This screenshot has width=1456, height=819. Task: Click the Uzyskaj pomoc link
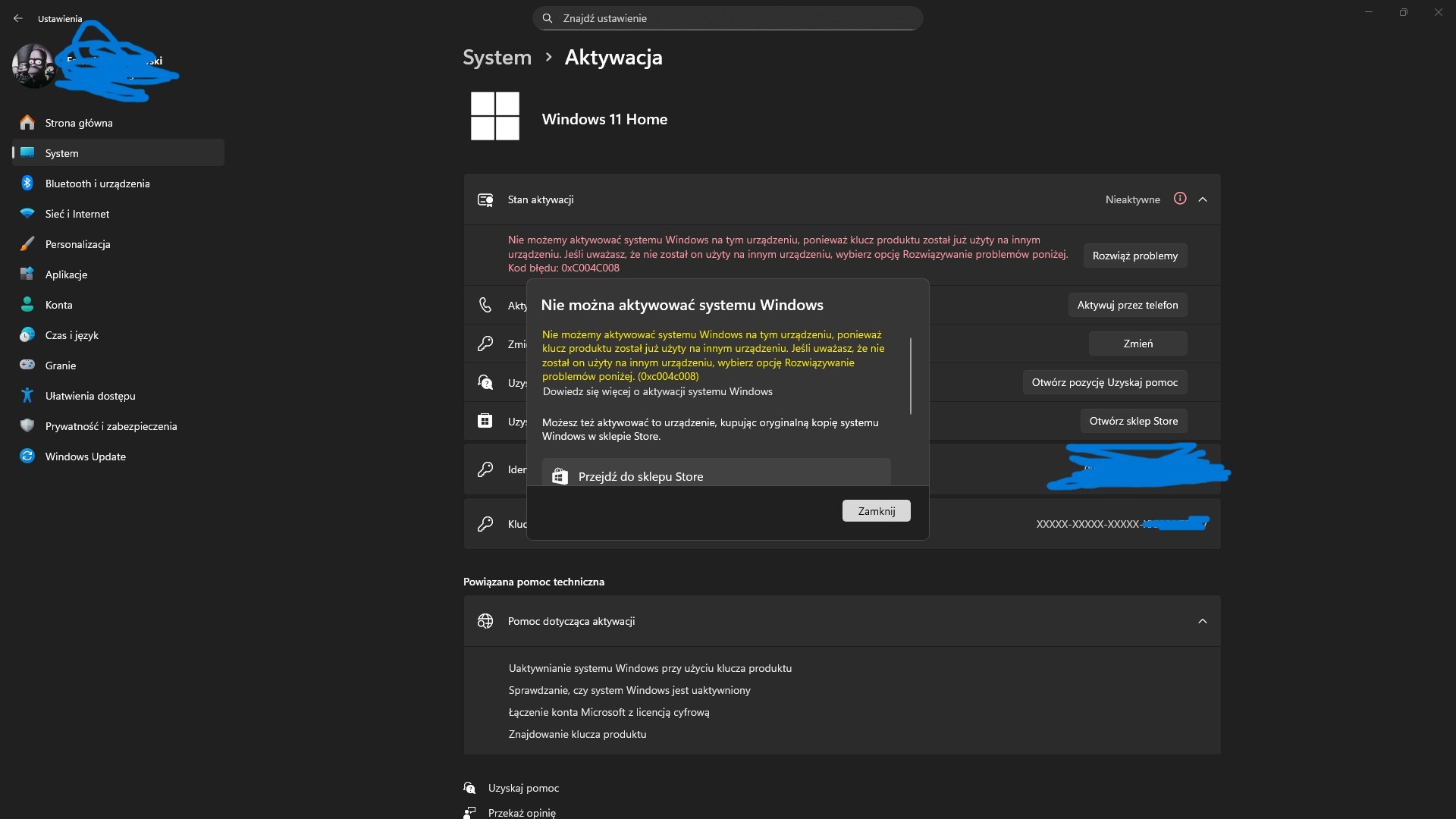[x=523, y=788]
